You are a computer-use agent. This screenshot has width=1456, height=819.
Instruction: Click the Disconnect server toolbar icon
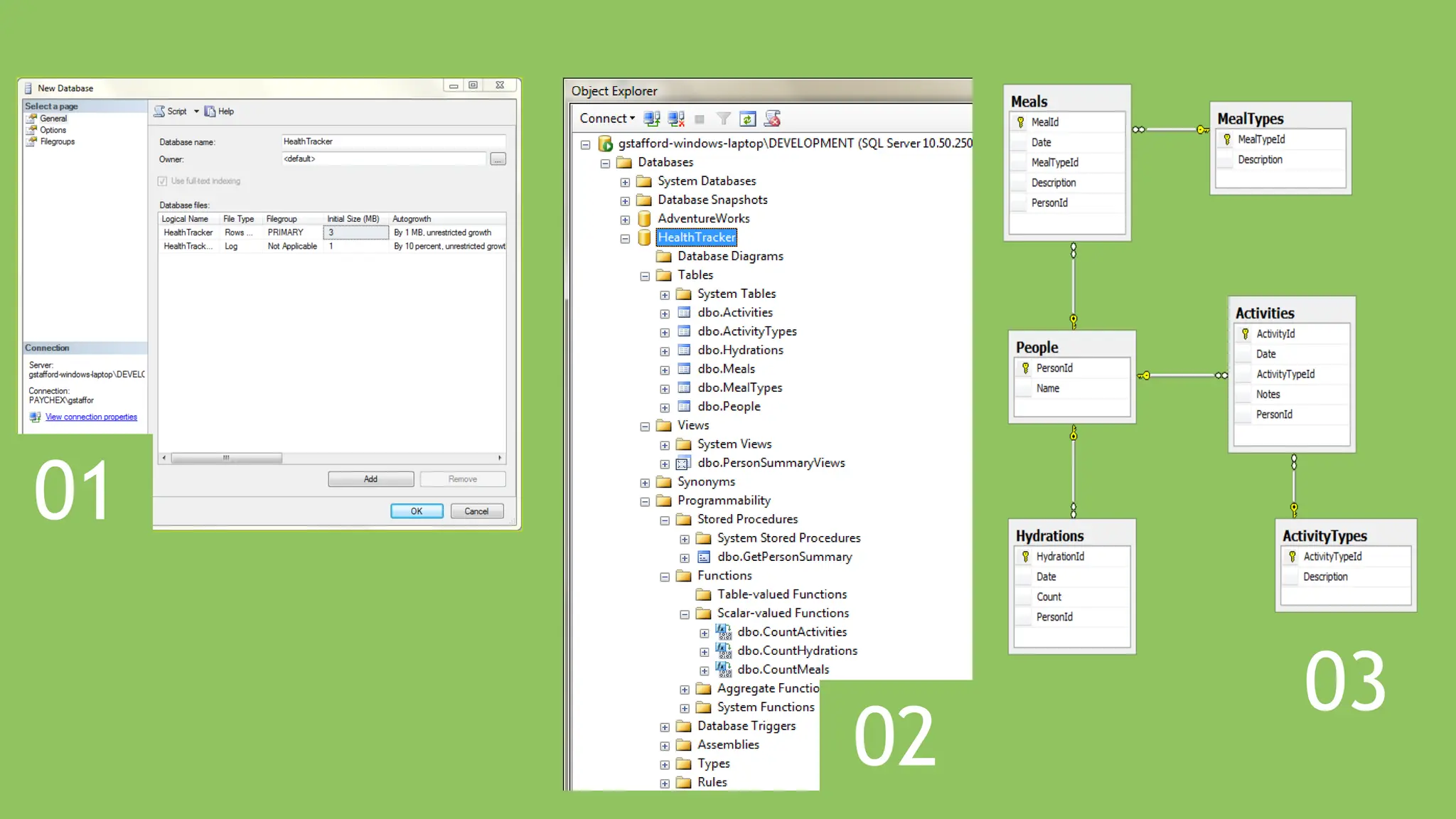(x=676, y=119)
